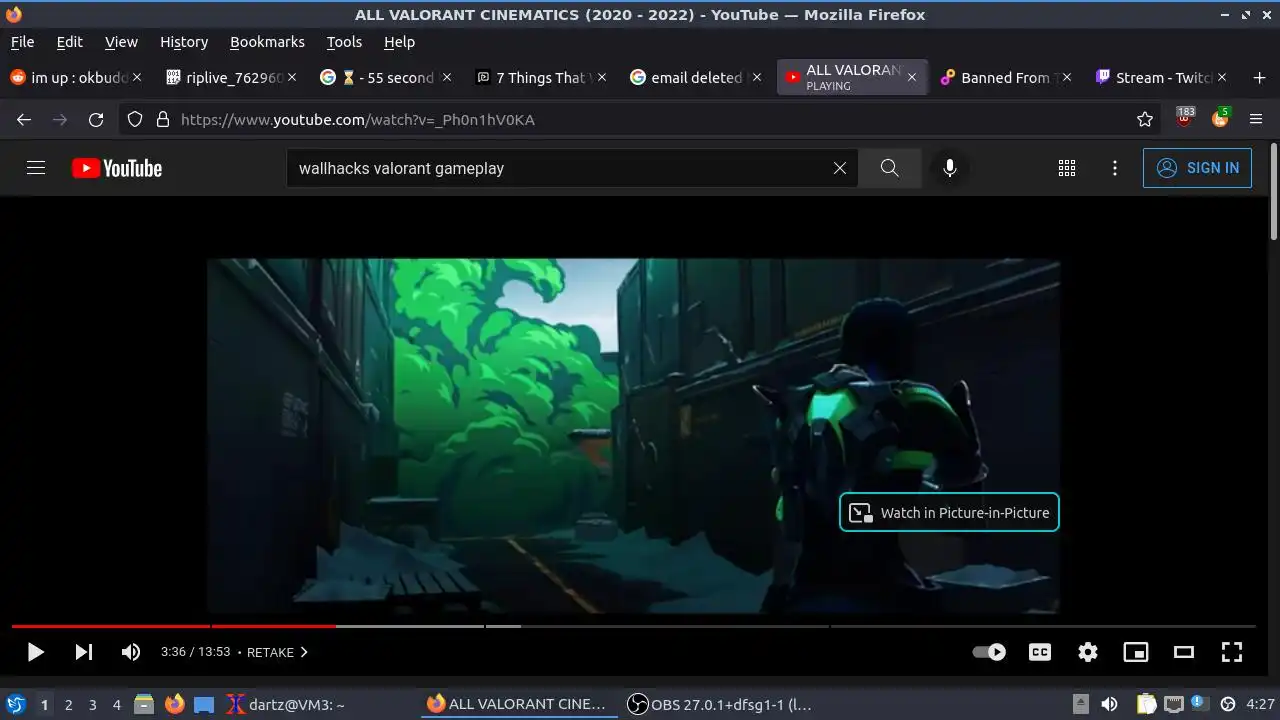Viewport: 1280px width, 720px height.
Task: Toggle the autoplay switch
Action: click(989, 652)
